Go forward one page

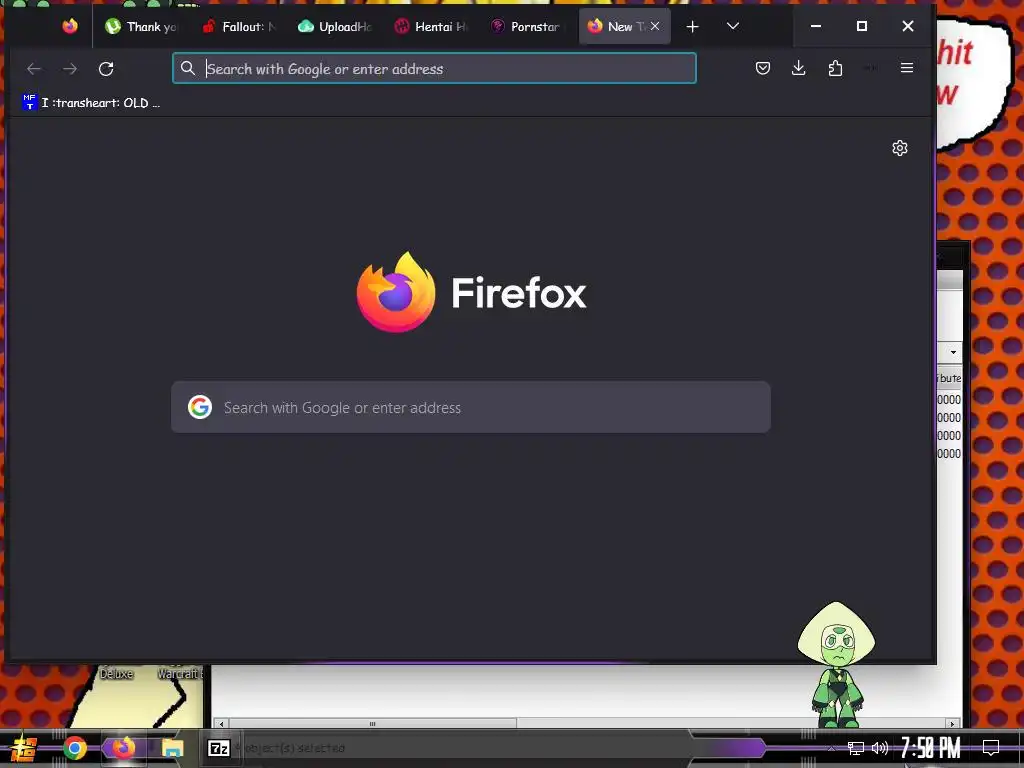[x=70, y=69]
